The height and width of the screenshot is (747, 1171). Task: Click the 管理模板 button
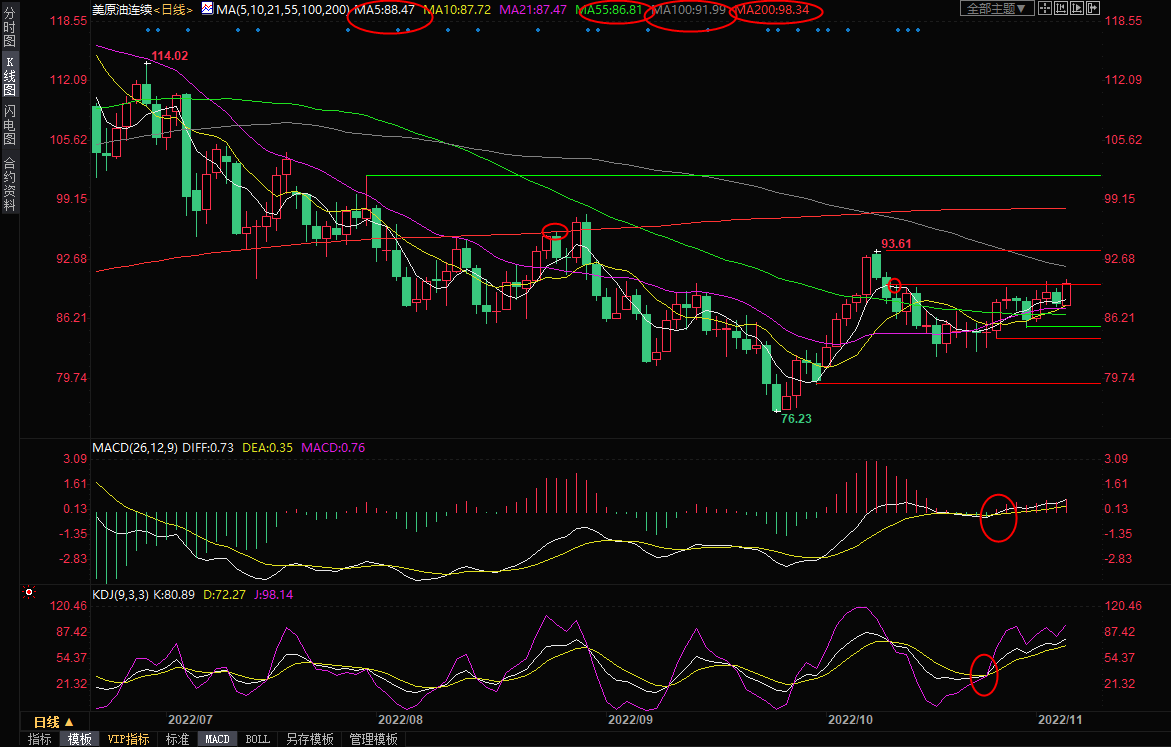point(373,739)
